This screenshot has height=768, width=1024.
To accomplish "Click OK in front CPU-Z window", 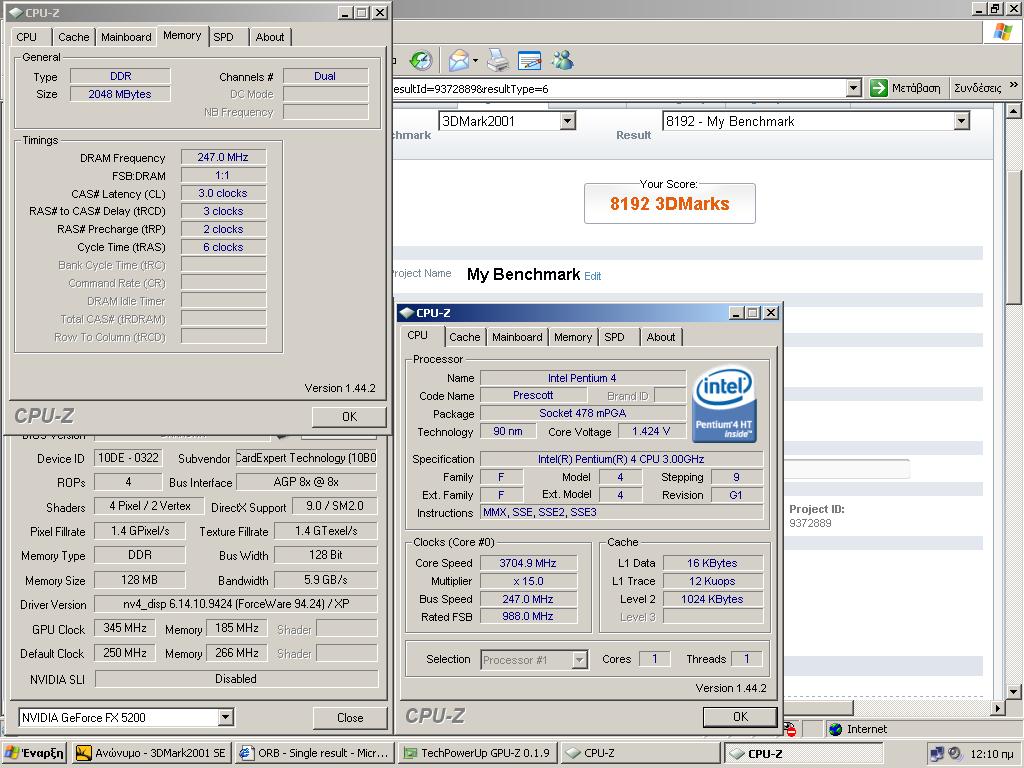I will click(740, 716).
